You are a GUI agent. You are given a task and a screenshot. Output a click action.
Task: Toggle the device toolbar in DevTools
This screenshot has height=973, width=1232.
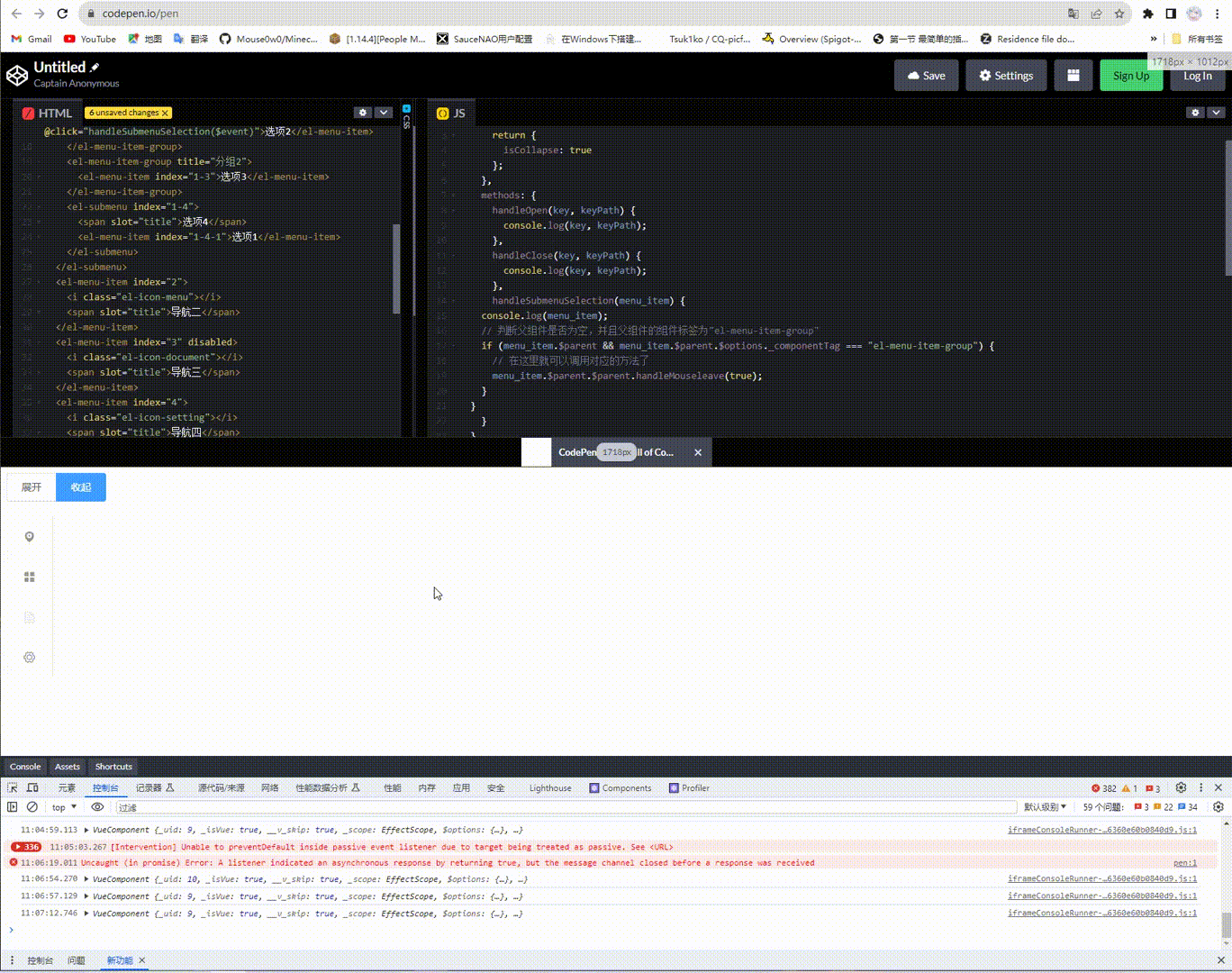32,787
